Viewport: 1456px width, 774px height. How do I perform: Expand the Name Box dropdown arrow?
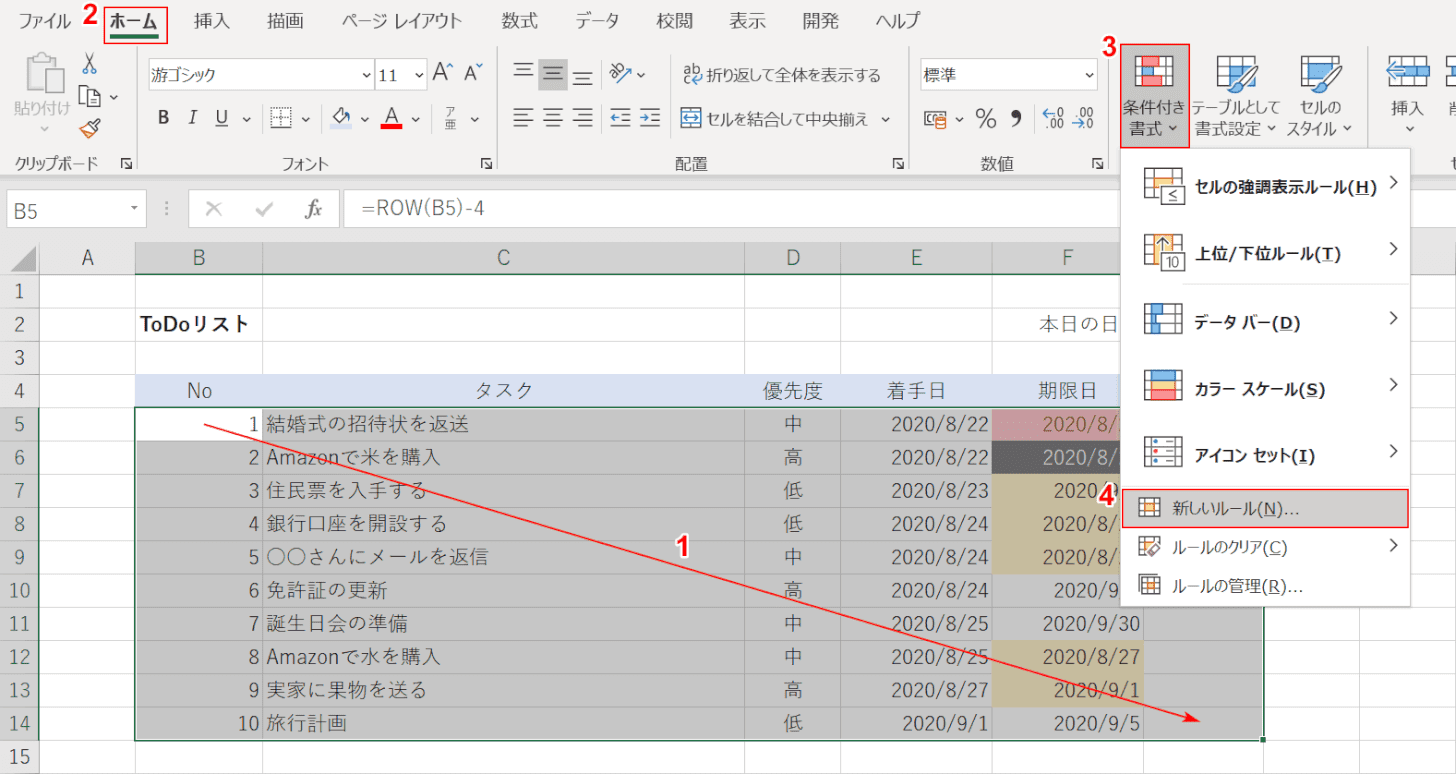click(135, 209)
